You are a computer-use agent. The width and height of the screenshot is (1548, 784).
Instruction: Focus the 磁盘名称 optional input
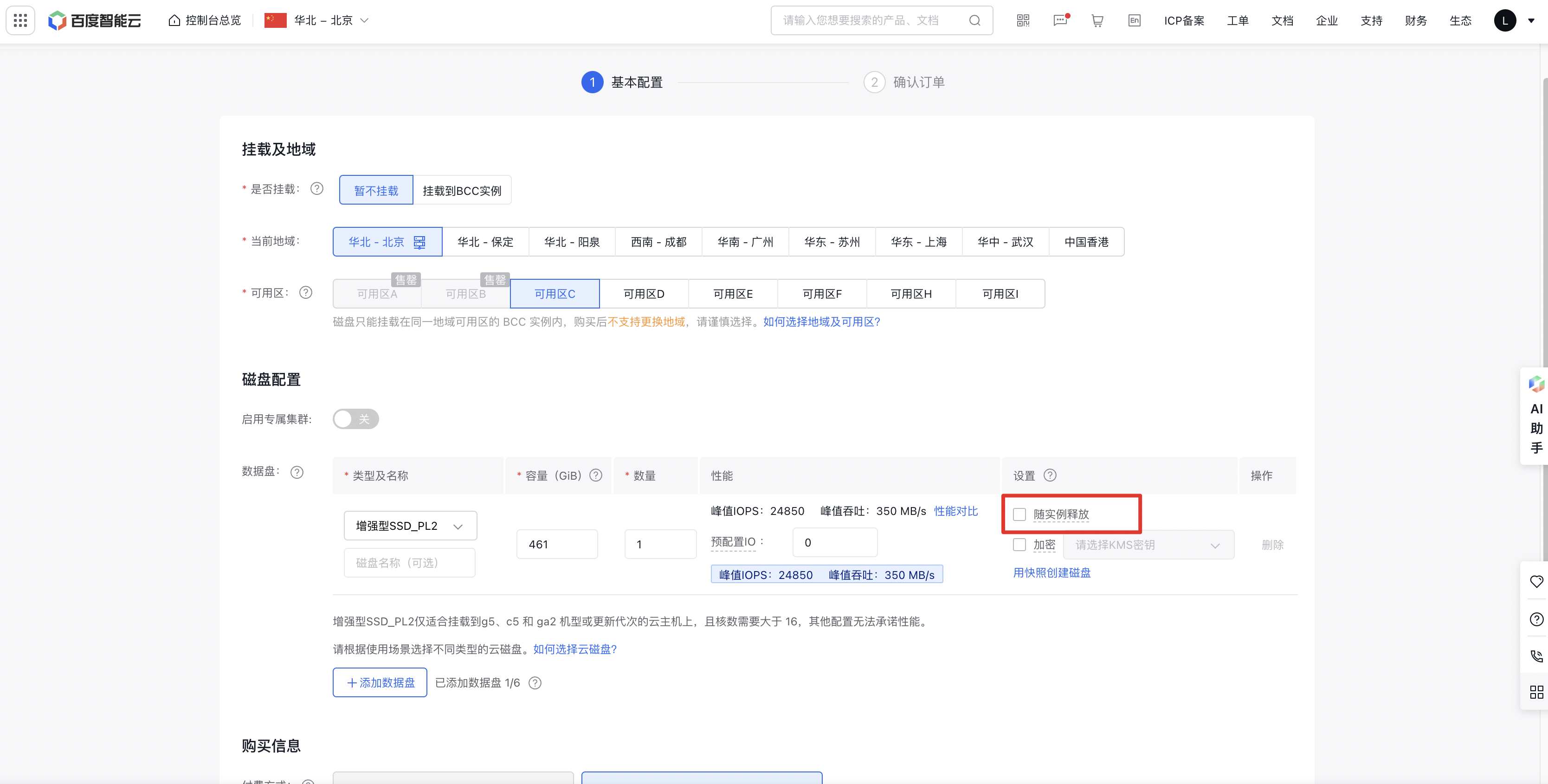(410, 563)
